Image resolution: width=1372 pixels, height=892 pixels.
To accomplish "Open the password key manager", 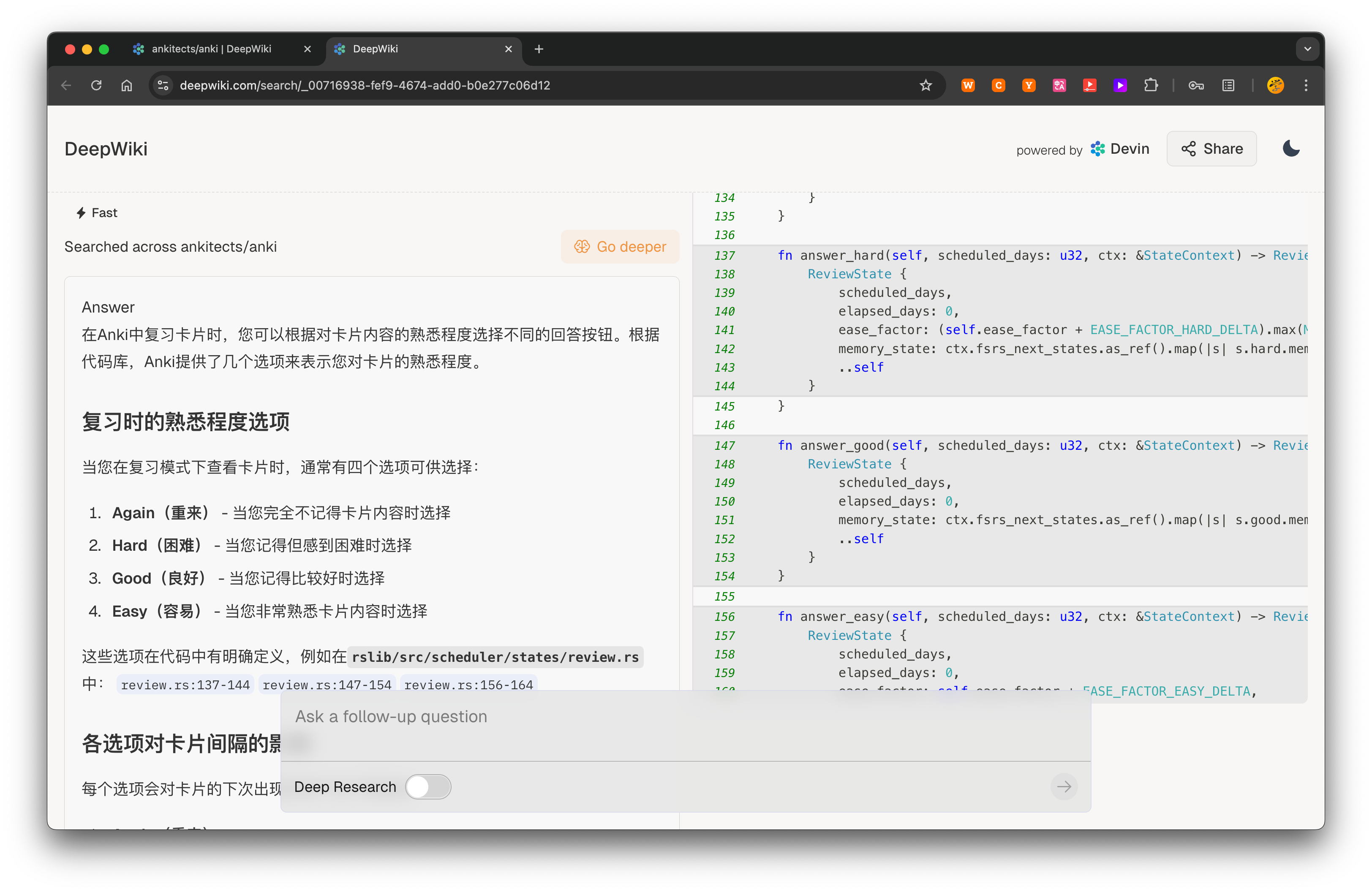I will click(x=1196, y=85).
